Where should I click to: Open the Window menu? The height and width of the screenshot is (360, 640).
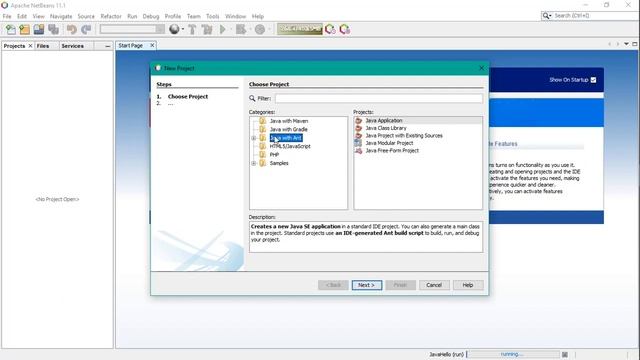[236, 16]
